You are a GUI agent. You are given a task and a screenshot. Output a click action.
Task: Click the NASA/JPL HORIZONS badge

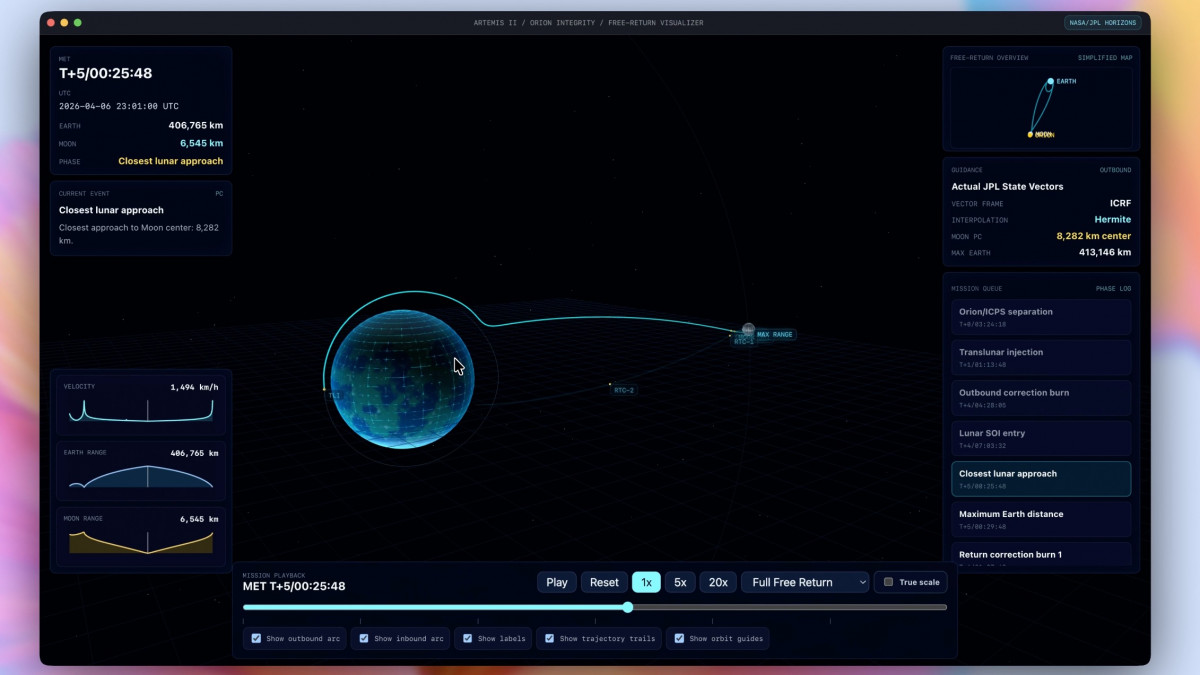pyautogui.click(x=1102, y=23)
